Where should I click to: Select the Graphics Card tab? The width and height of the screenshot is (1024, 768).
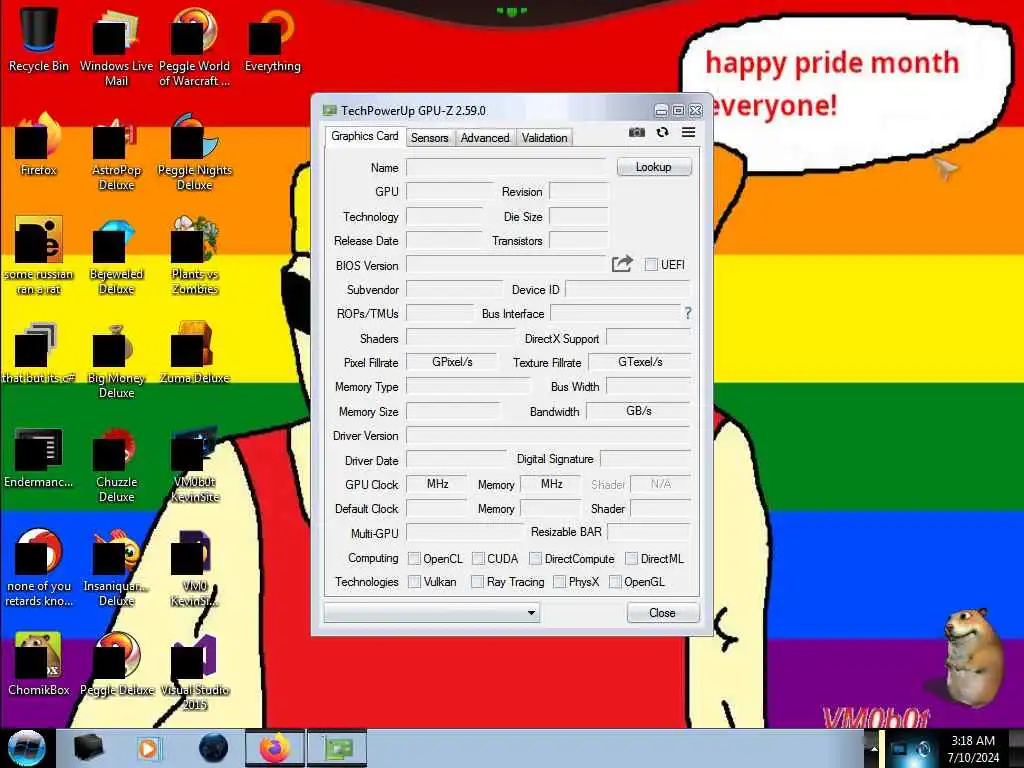point(364,136)
